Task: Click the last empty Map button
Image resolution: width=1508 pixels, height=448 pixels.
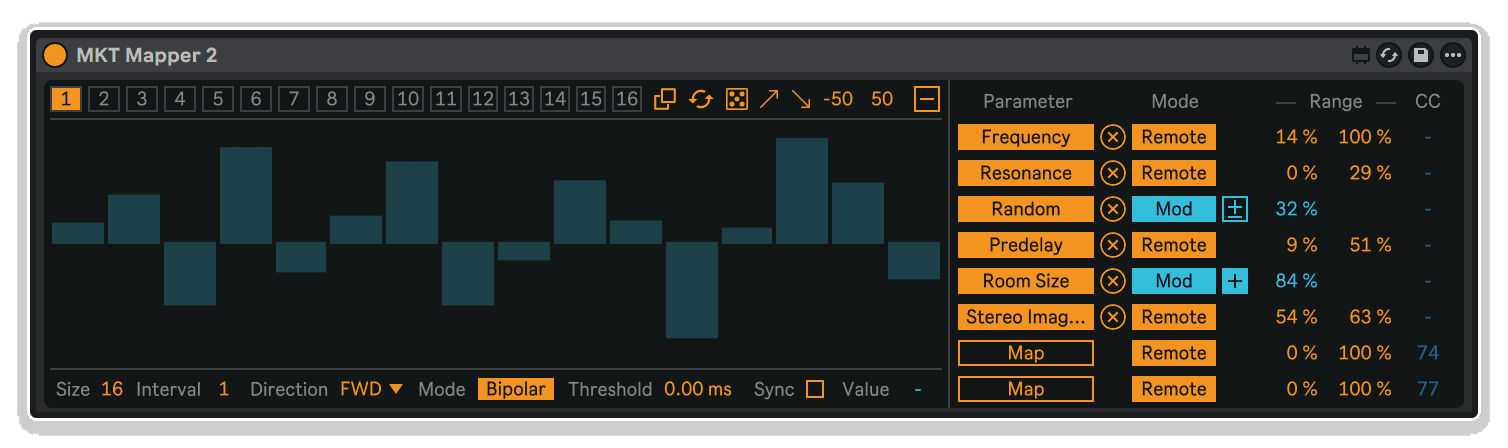Action: (1026, 389)
